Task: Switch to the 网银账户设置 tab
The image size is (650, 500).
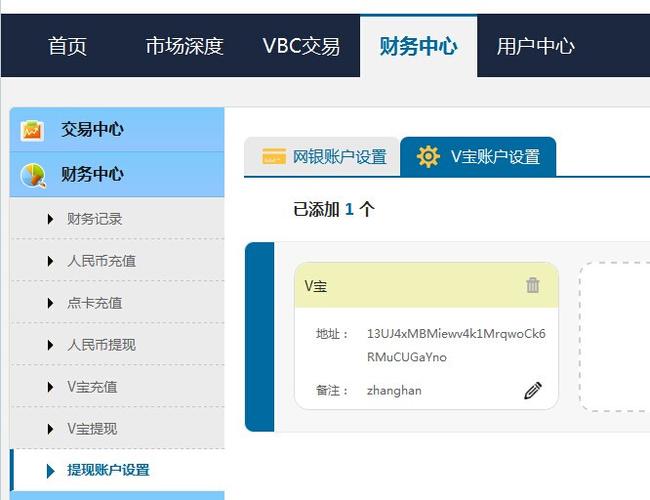Action: click(322, 157)
